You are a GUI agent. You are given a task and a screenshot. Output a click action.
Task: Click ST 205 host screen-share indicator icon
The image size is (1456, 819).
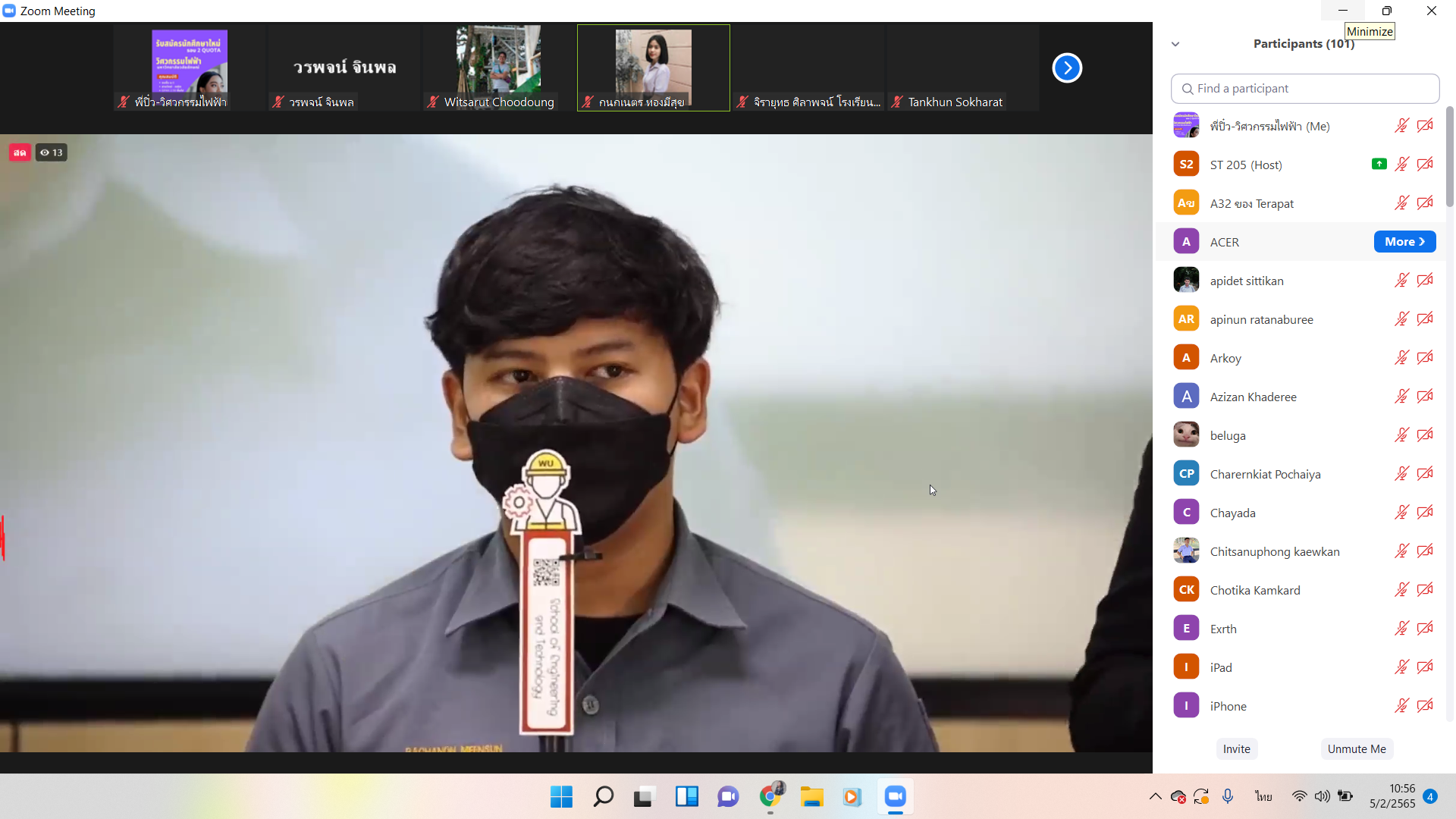[x=1379, y=164]
